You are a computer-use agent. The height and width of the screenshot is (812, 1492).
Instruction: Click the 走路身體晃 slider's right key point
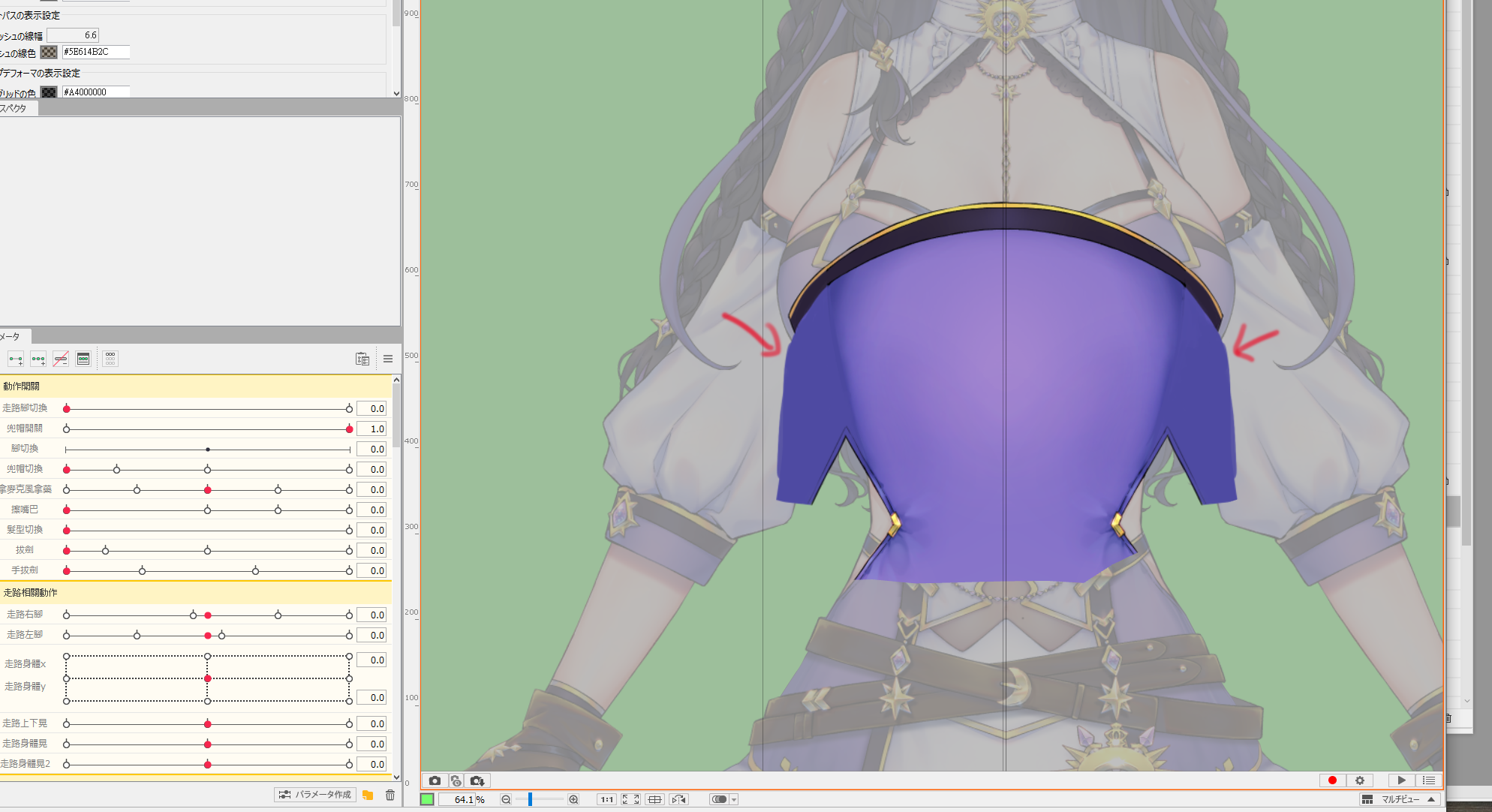349,744
